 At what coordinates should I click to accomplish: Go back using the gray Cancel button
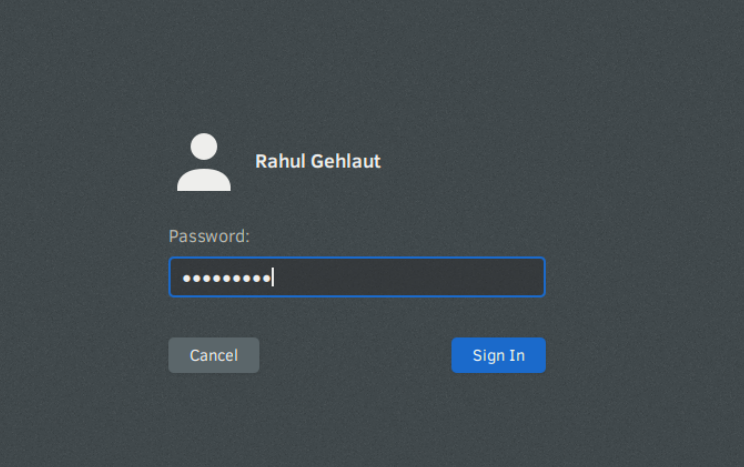[x=214, y=355]
